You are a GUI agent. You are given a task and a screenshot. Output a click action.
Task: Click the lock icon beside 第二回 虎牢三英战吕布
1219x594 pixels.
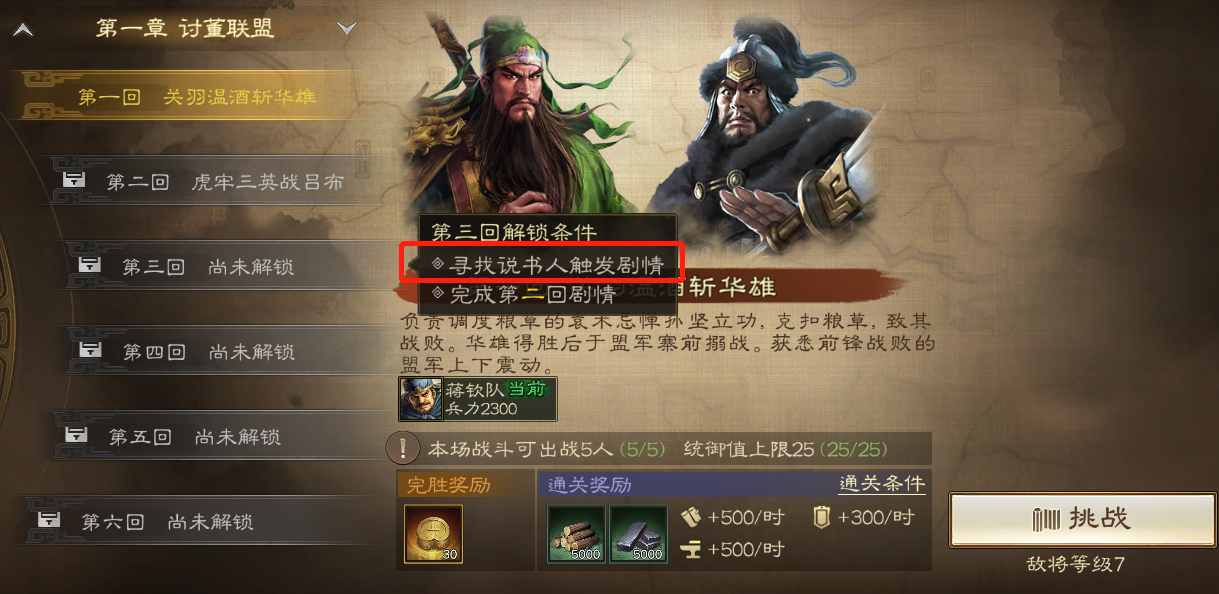point(73,181)
